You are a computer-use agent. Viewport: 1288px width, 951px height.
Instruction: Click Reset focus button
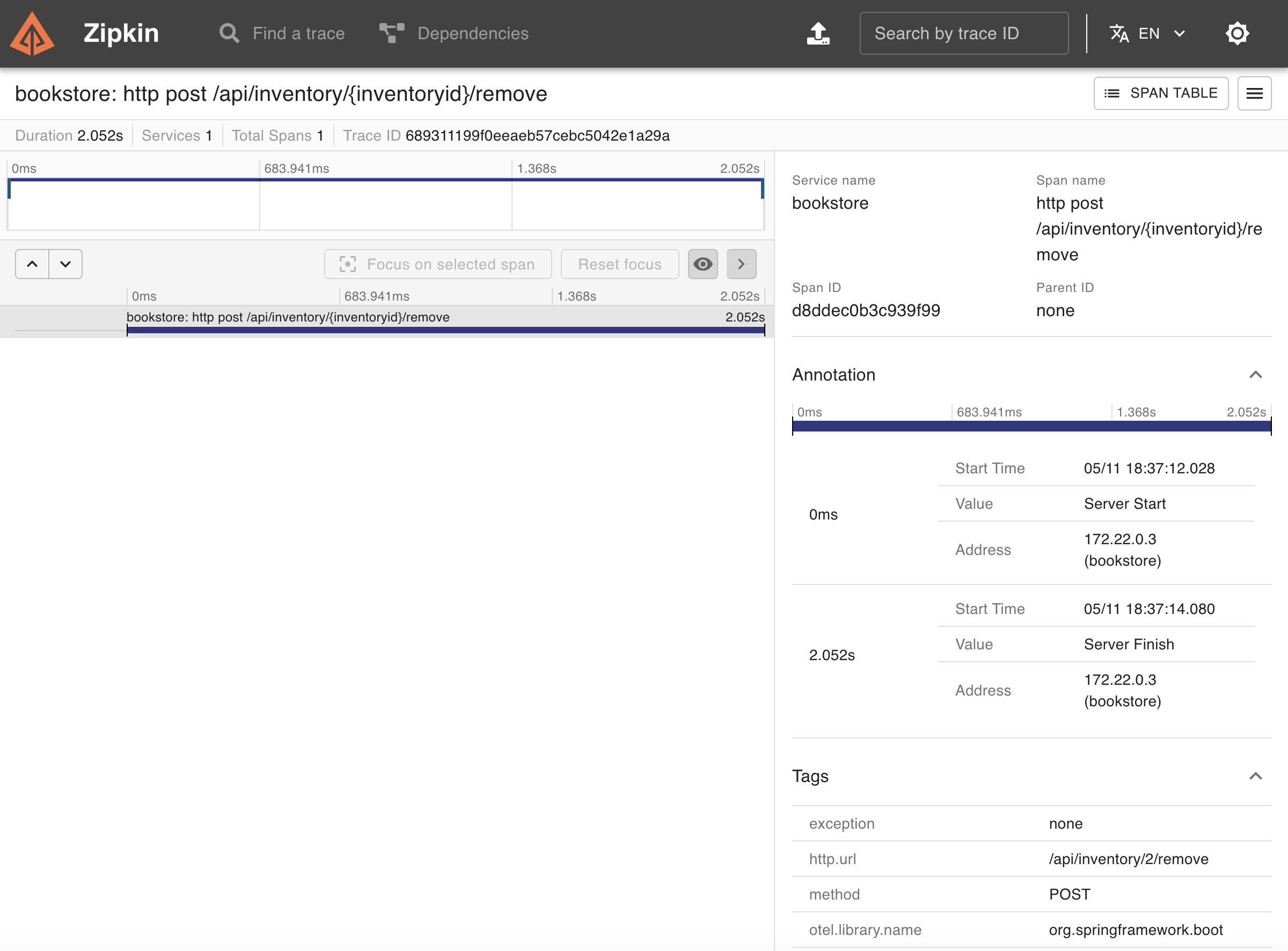(x=620, y=264)
